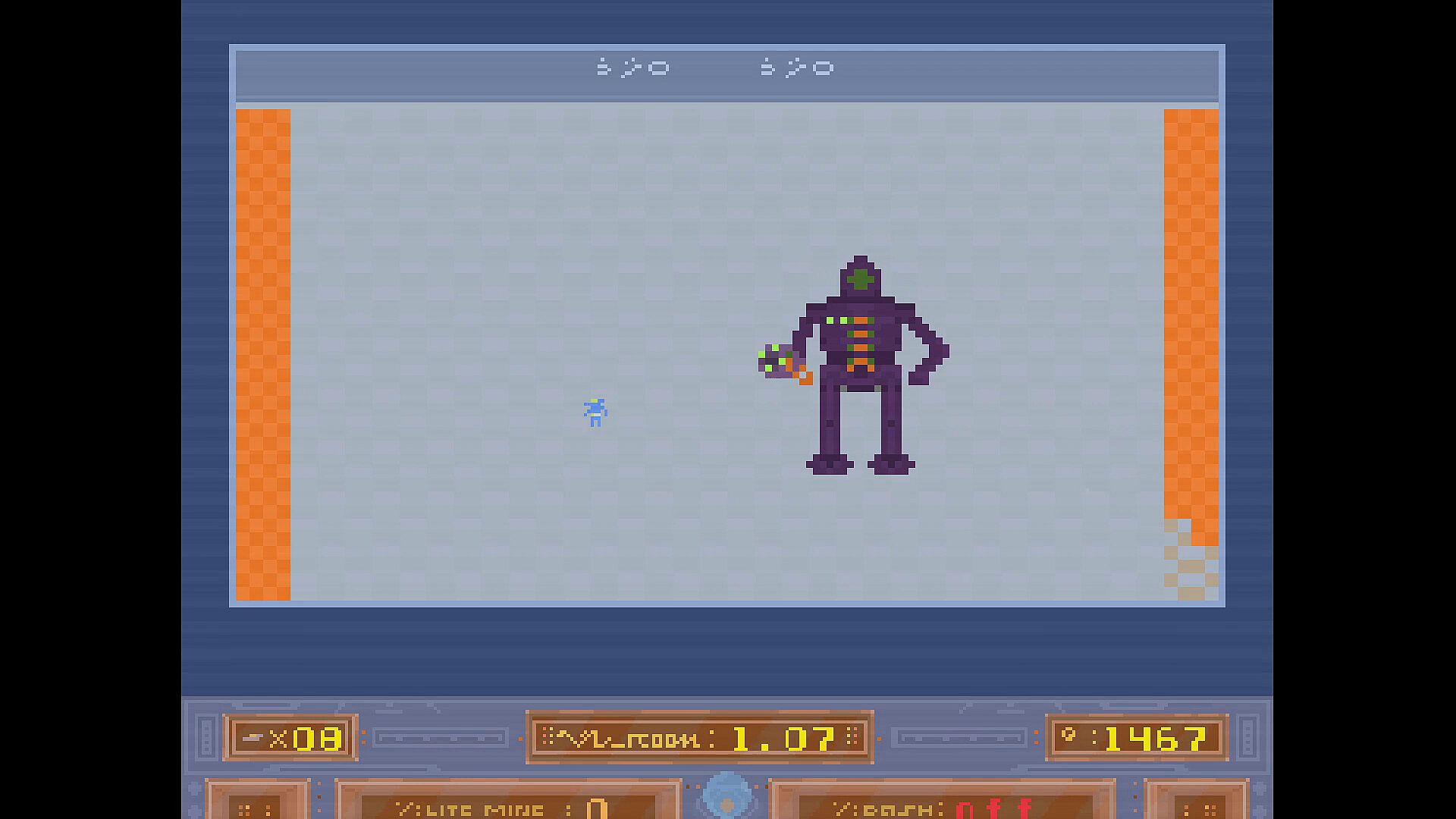The height and width of the screenshot is (819, 1456).
Task: Click the faded doorway tiles bottom-right
Action: point(1191,569)
